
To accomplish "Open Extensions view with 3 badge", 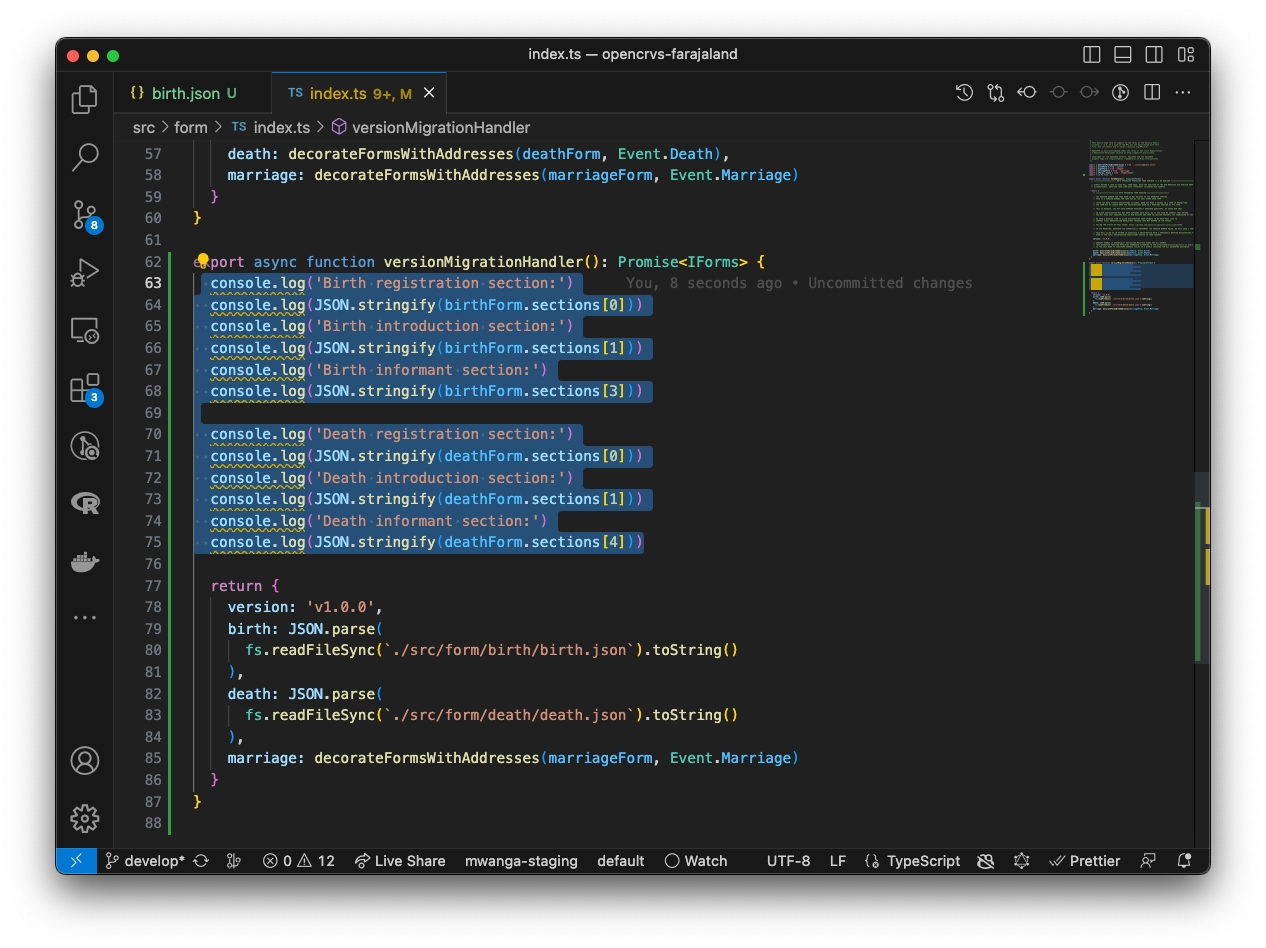I will point(85,388).
